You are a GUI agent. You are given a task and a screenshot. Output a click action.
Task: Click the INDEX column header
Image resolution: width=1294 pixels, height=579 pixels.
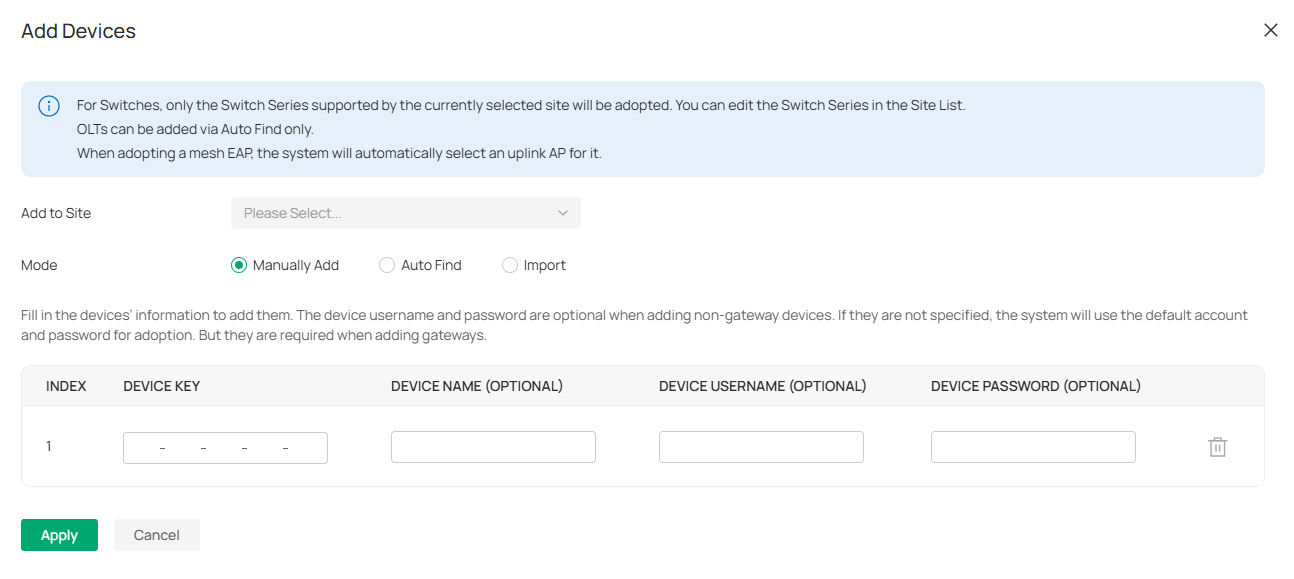(66, 385)
